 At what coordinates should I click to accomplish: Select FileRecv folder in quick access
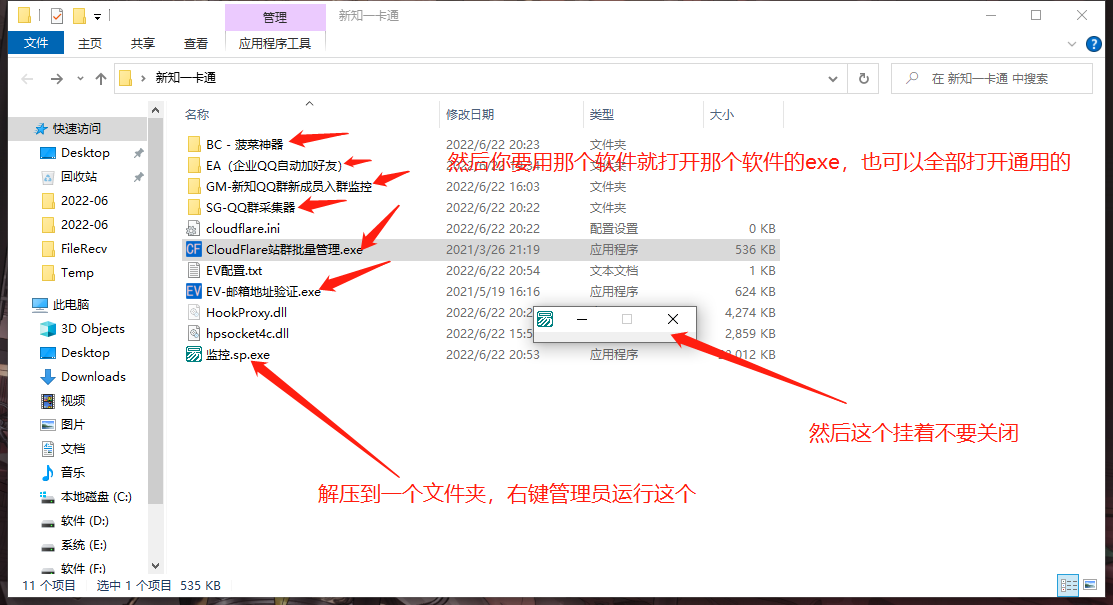click(x=84, y=249)
